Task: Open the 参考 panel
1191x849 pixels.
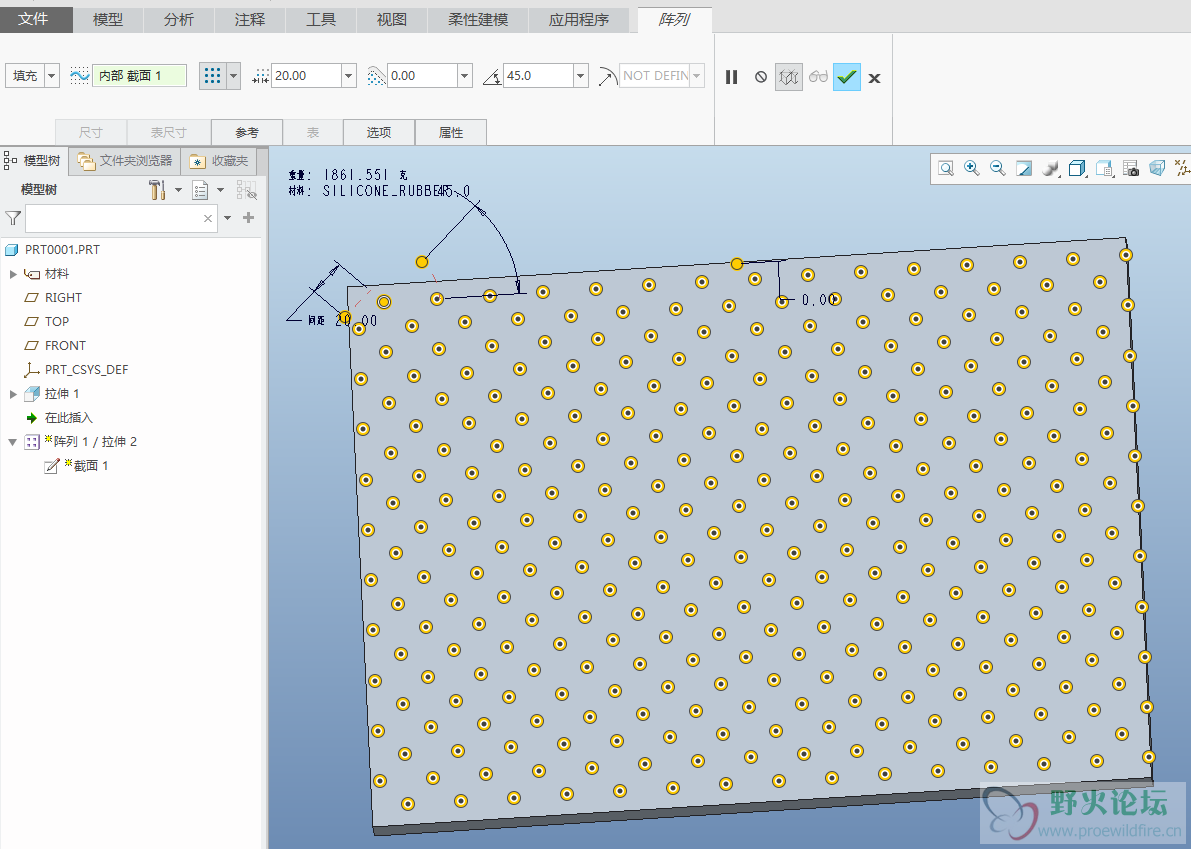Action: [x=247, y=132]
